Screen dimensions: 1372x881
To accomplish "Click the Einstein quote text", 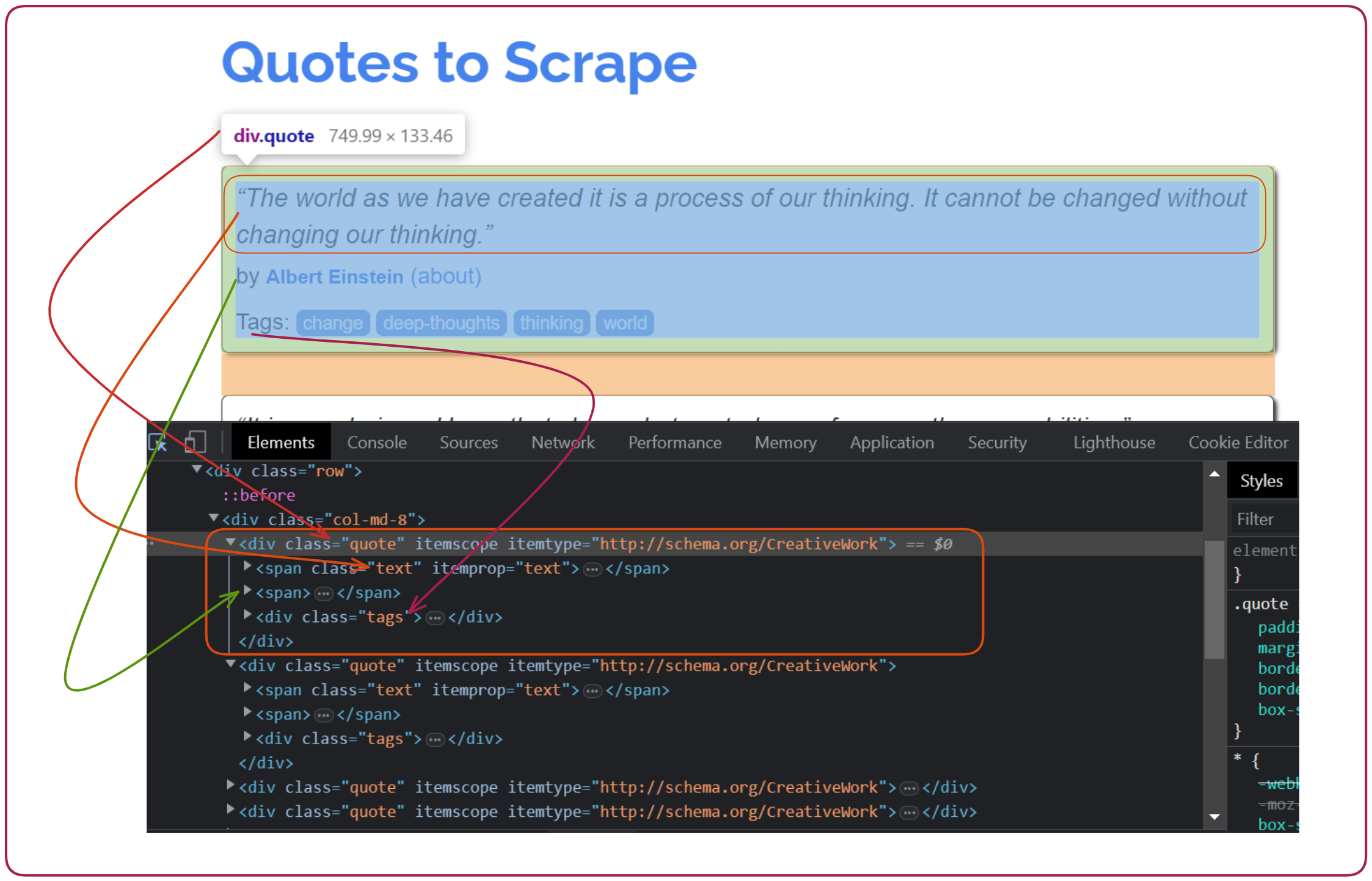I will click(741, 216).
